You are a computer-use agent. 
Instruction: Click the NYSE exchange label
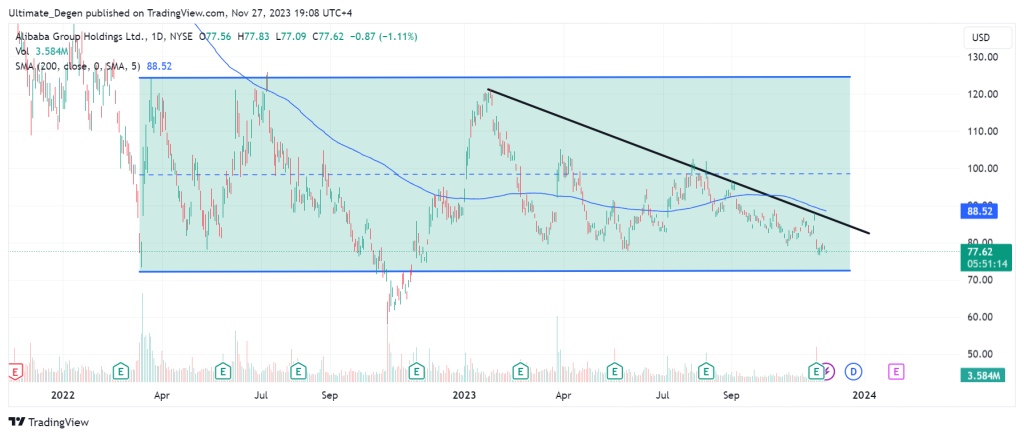coord(180,38)
